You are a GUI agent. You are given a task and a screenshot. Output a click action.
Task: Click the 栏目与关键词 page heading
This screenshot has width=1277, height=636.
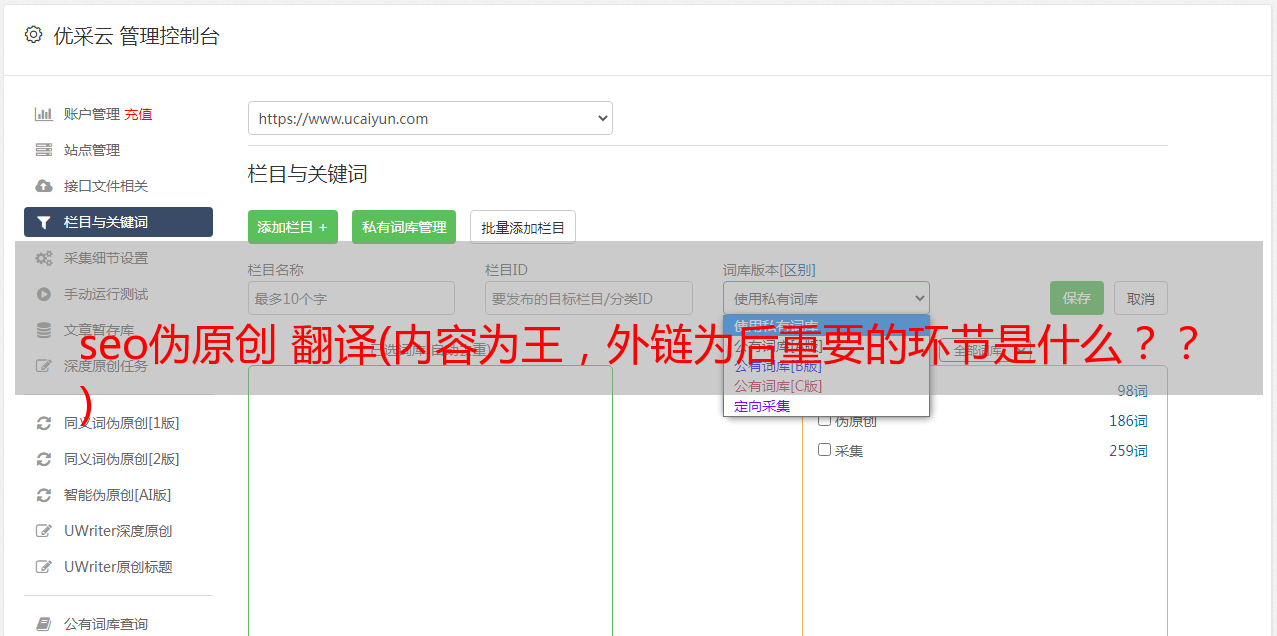(x=308, y=174)
